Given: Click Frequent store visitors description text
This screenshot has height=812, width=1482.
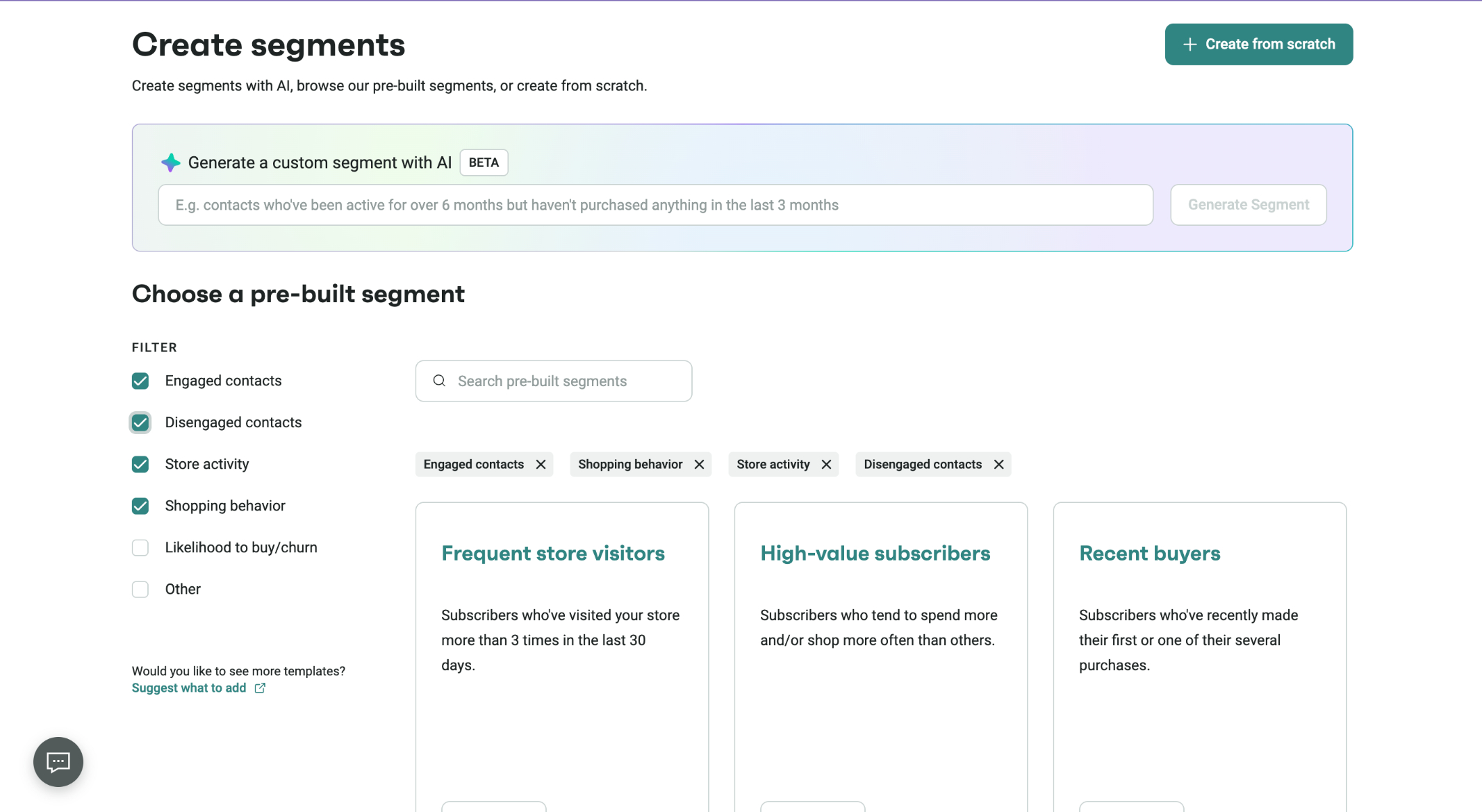Looking at the screenshot, I should click(560, 640).
